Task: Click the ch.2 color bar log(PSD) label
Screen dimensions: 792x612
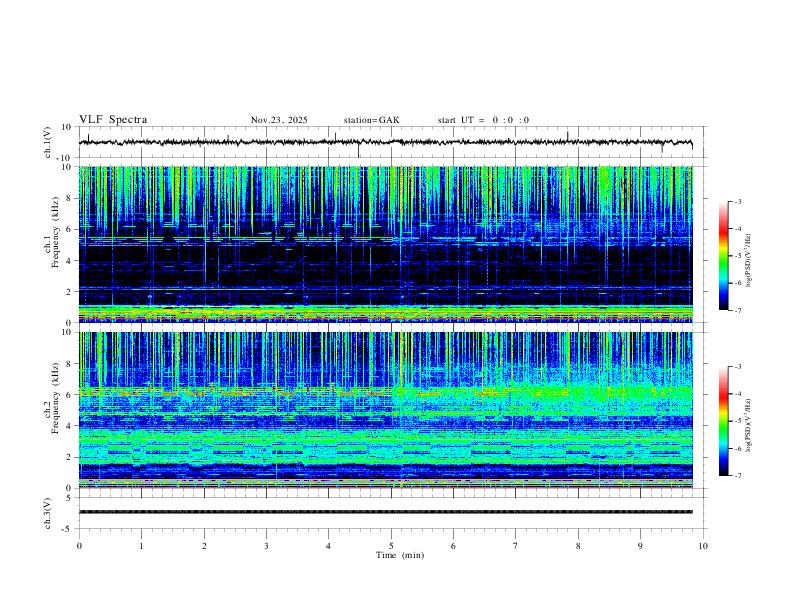Action: pos(749,425)
